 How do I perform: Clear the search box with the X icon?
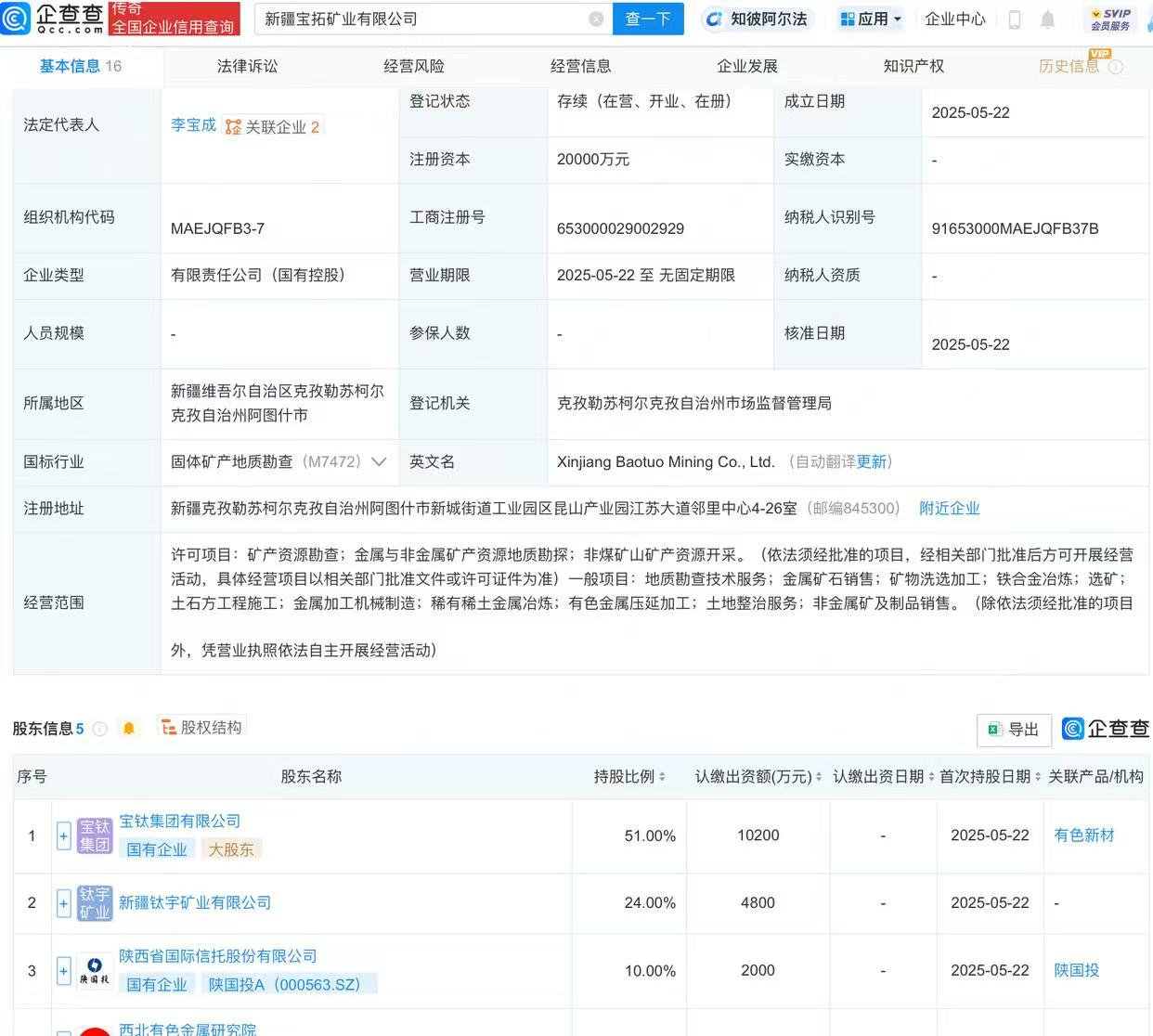[596, 19]
